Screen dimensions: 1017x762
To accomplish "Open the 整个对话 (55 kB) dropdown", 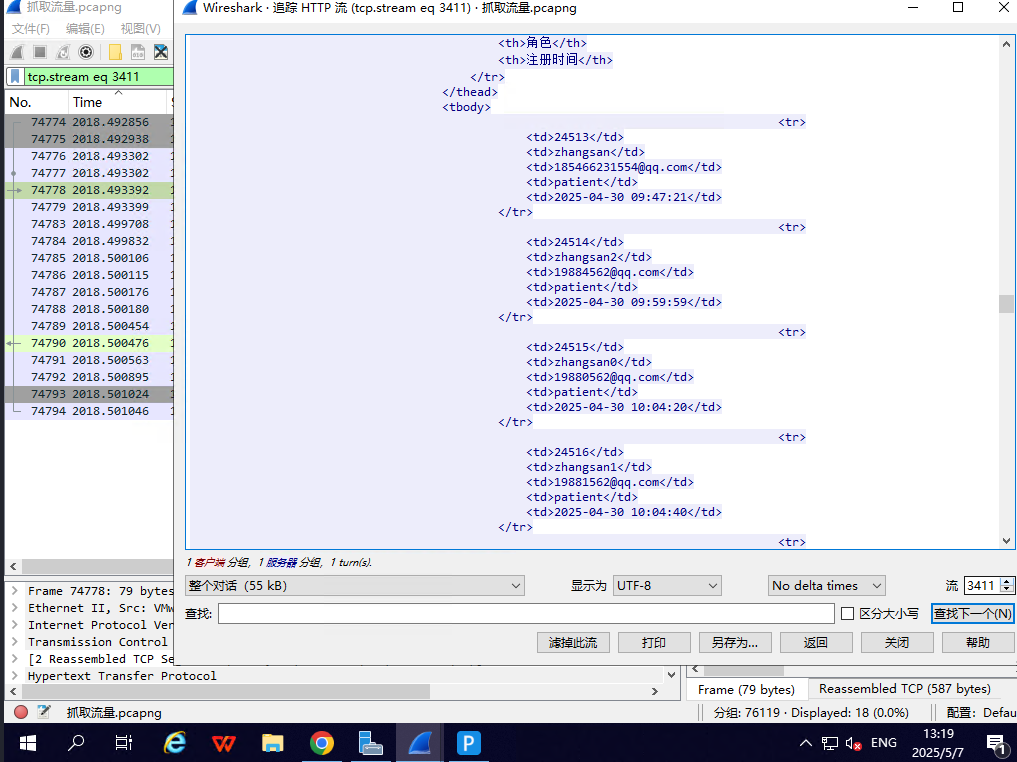I will tap(355, 586).
